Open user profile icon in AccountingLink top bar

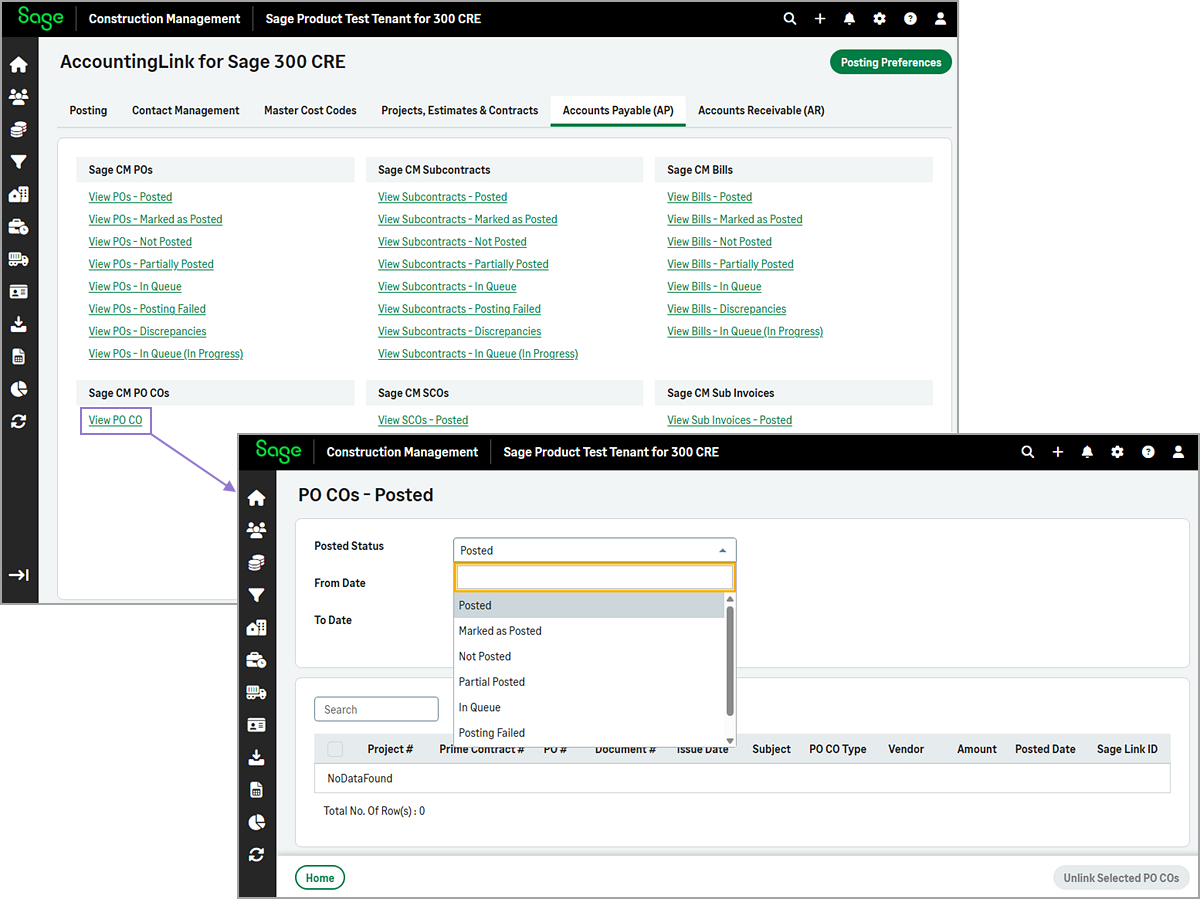940,19
